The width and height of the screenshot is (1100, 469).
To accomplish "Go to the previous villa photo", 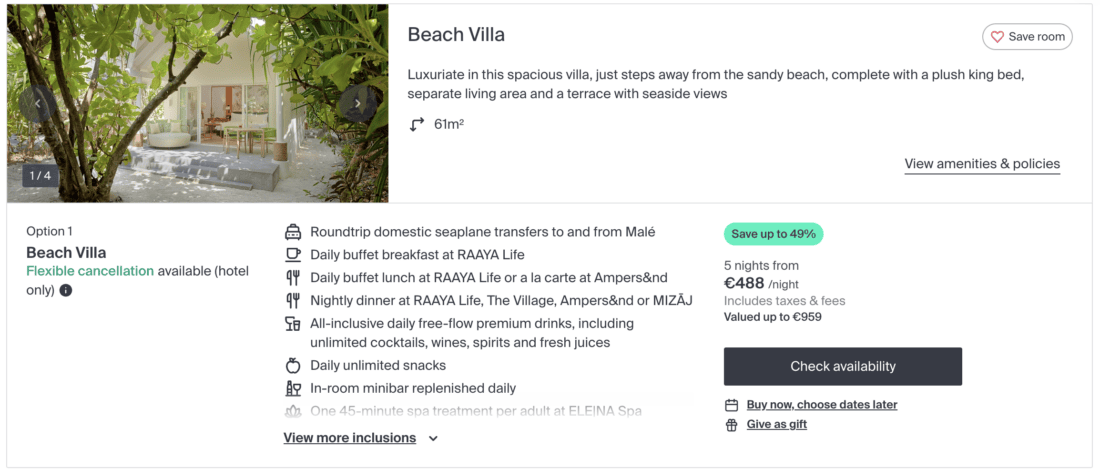I will click(x=38, y=103).
